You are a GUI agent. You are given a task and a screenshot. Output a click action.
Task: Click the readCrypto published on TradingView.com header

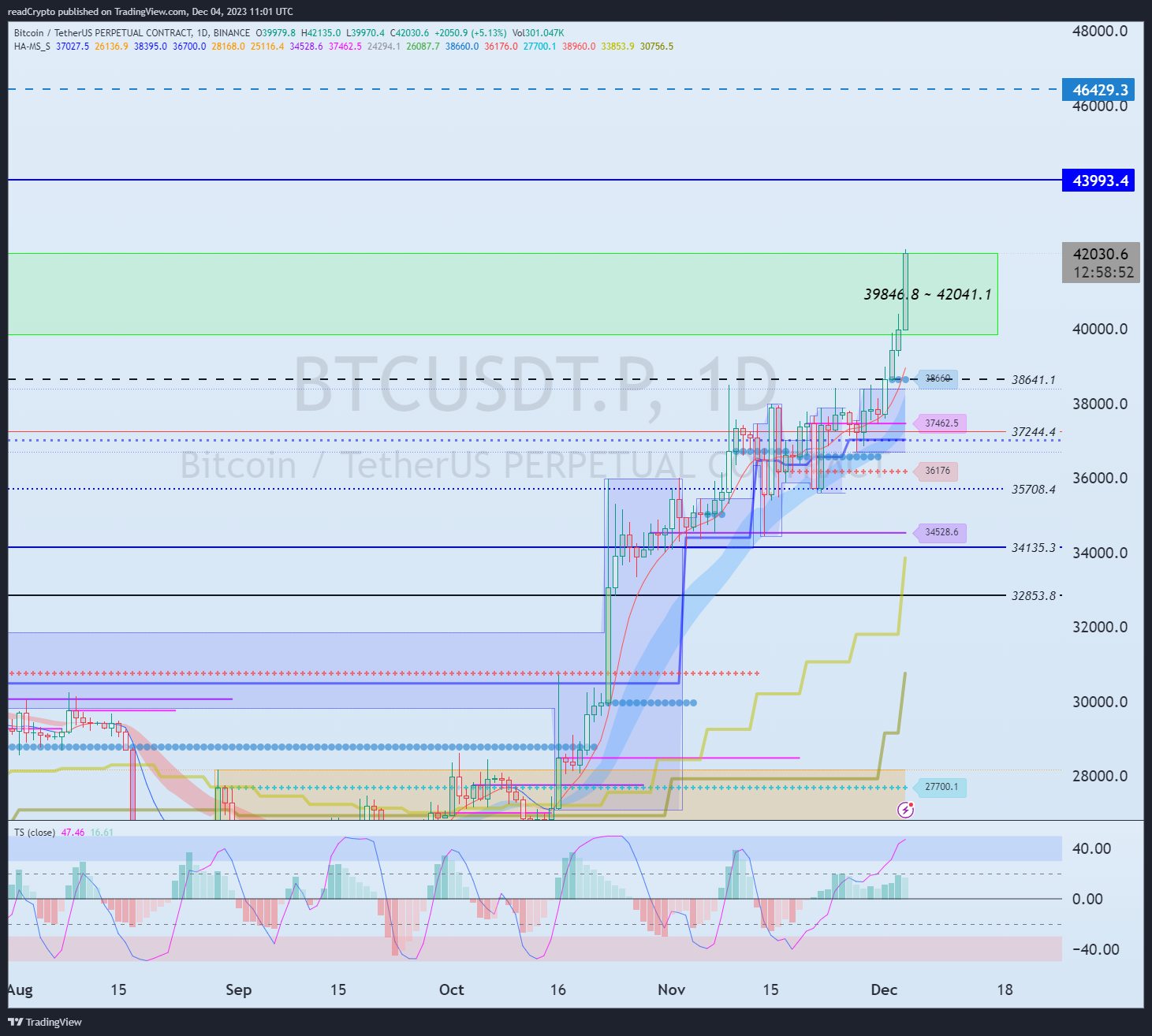pyautogui.click(x=150, y=12)
